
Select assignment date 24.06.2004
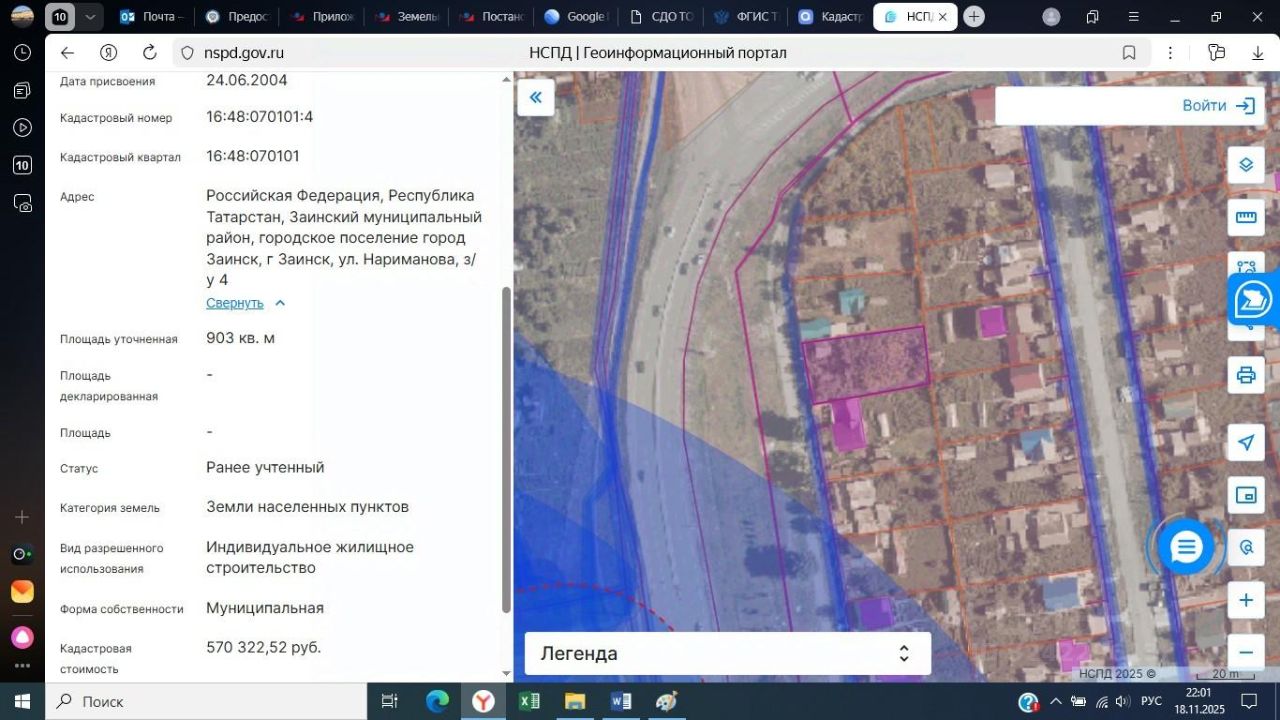click(247, 80)
